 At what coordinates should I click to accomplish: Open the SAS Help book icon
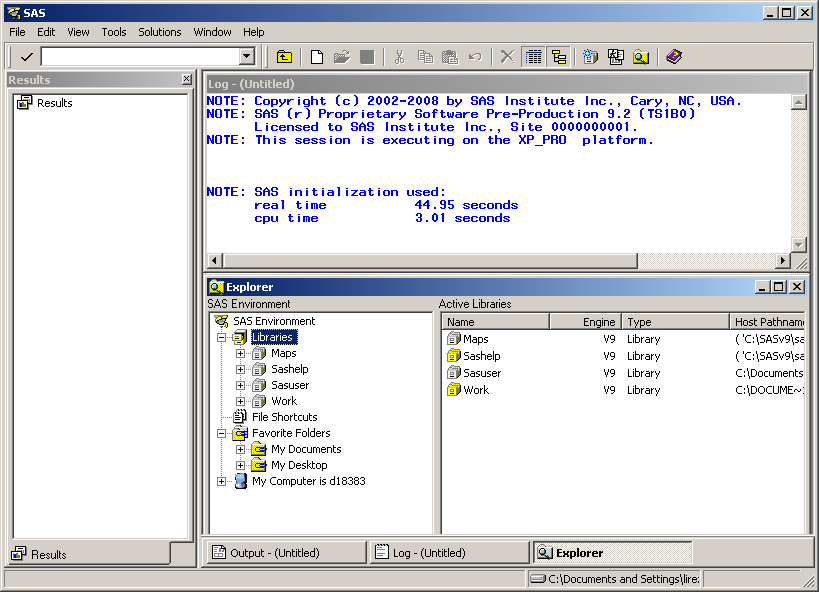pos(674,57)
